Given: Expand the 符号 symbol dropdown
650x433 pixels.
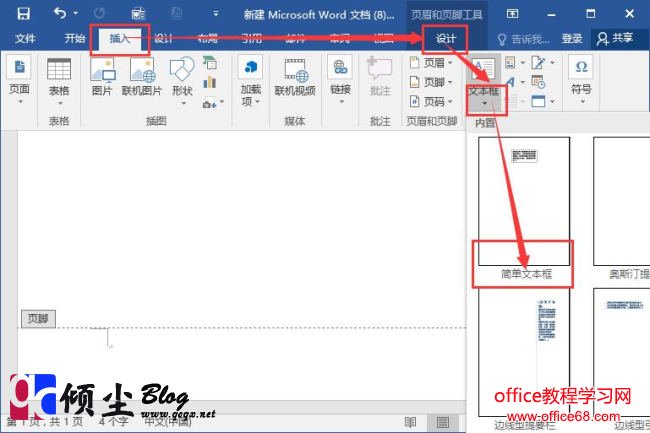Looking at the screenshot, I should [582, 102].
